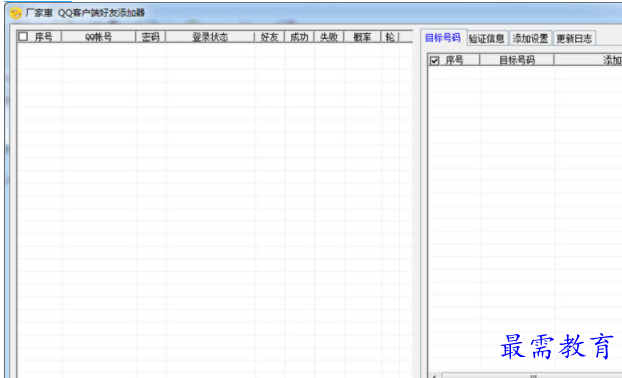This screenshot has height=378, width=622.
Task: Click the 概率 column header
Action: point(362,37)
